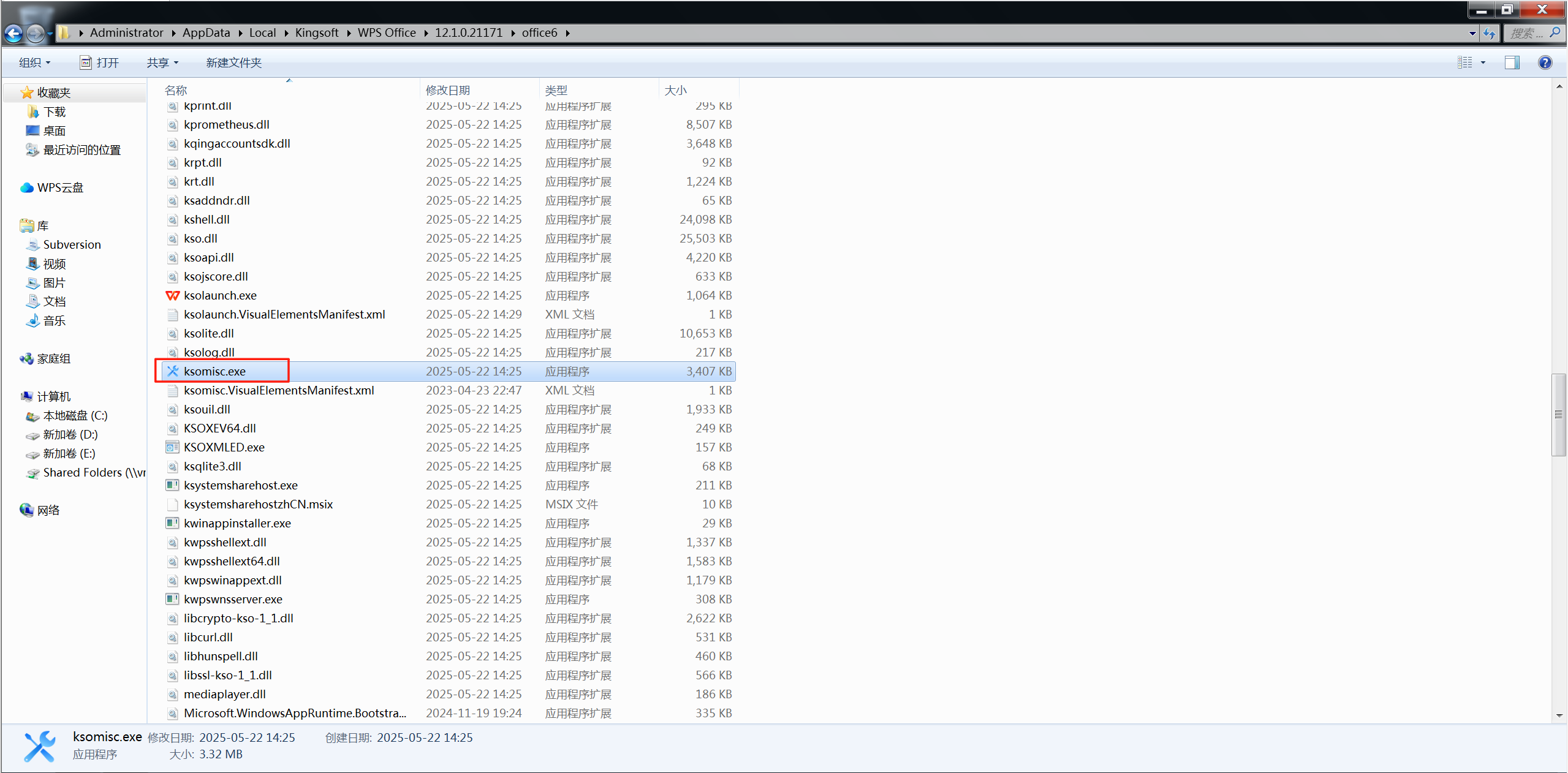Click the refresh button beside address bar
Screen dimensions: 1568x773
(x=1489, y=34)
